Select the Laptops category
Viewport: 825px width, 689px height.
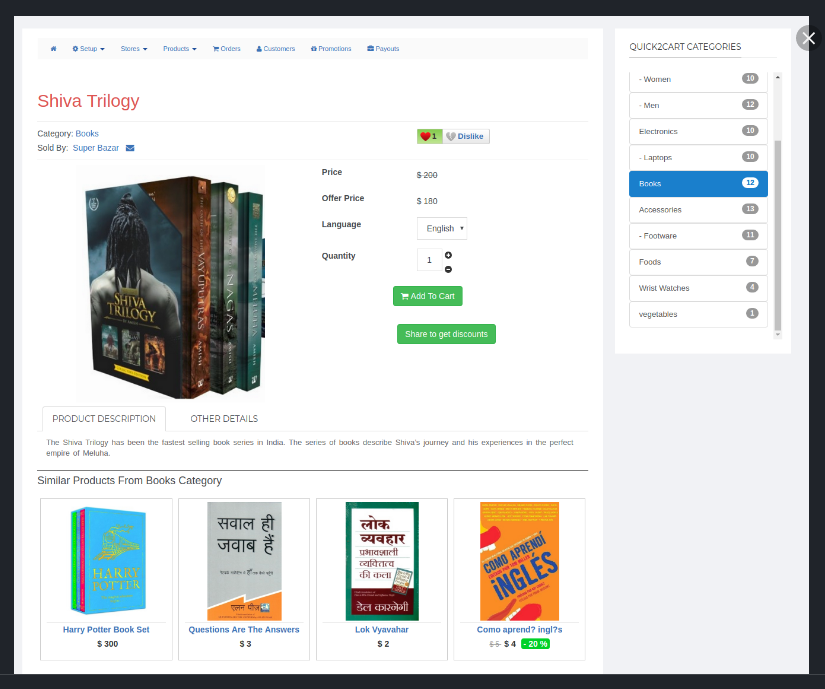698,157
